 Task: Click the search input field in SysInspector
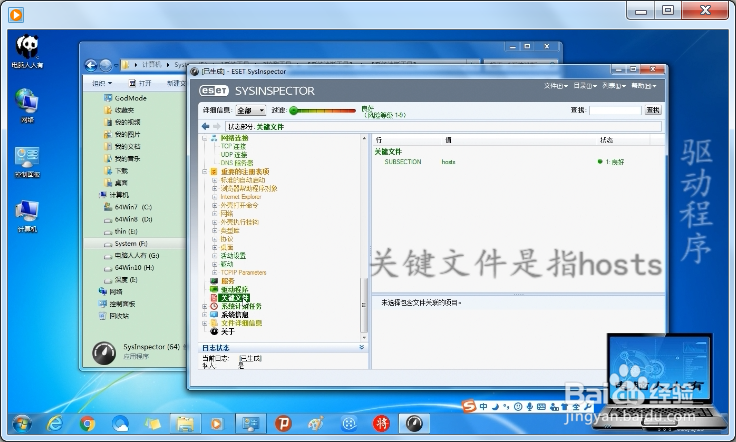(x=615, y=110)
